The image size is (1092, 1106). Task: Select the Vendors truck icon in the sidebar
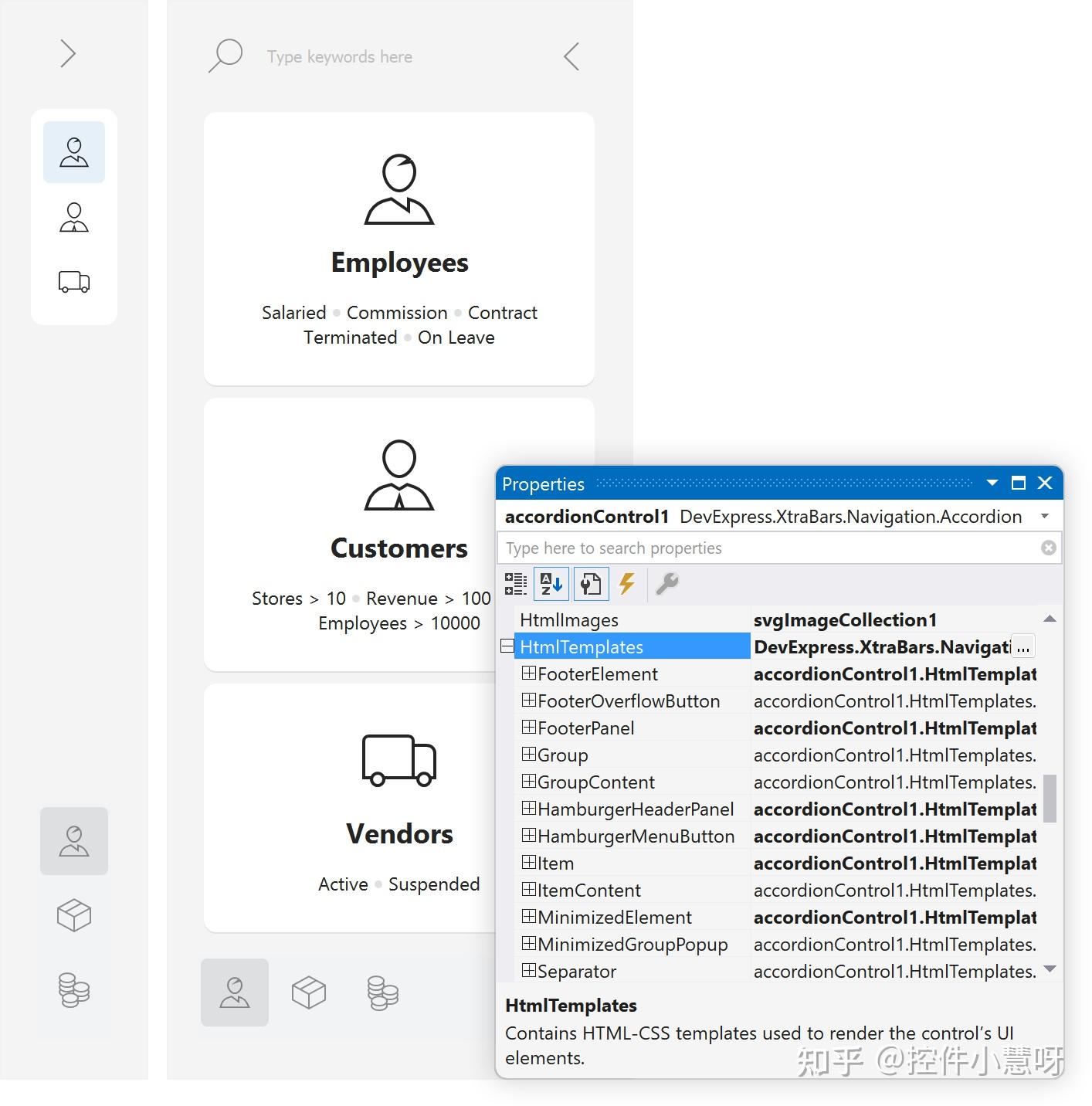(73, 281)
